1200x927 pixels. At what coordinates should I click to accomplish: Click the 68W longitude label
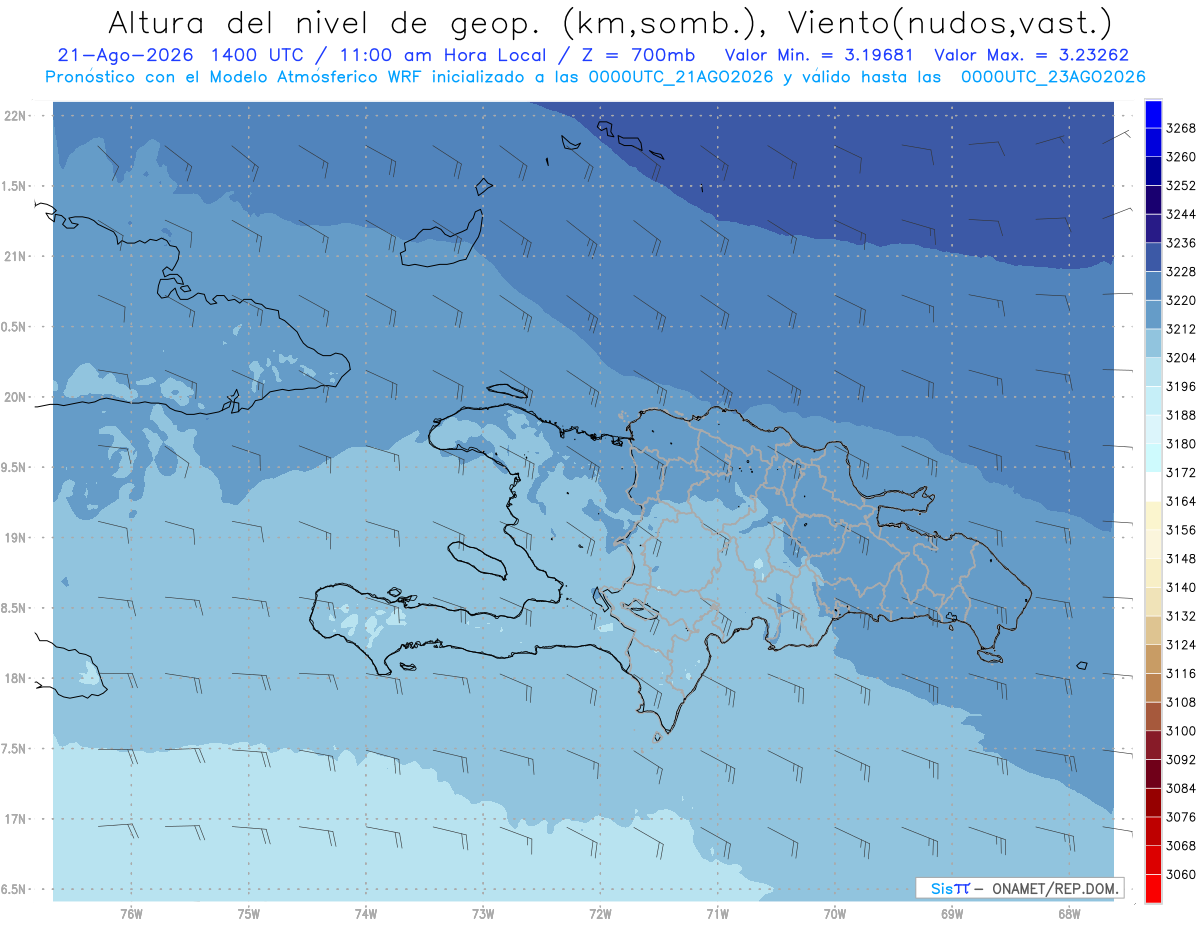click(x=1069, y=913)
